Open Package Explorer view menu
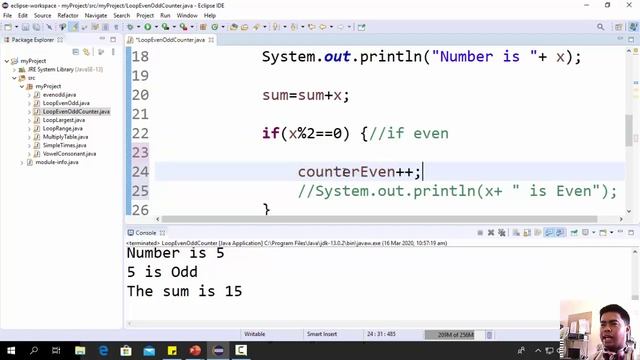The image size is (640, 360). pos(113,52)
